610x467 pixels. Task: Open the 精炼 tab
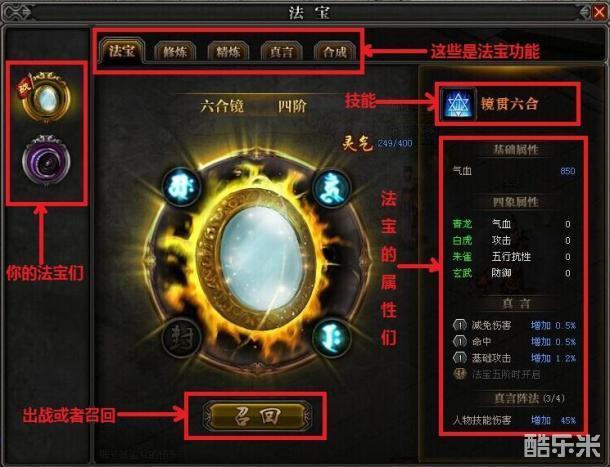click(x=228, y=52)
